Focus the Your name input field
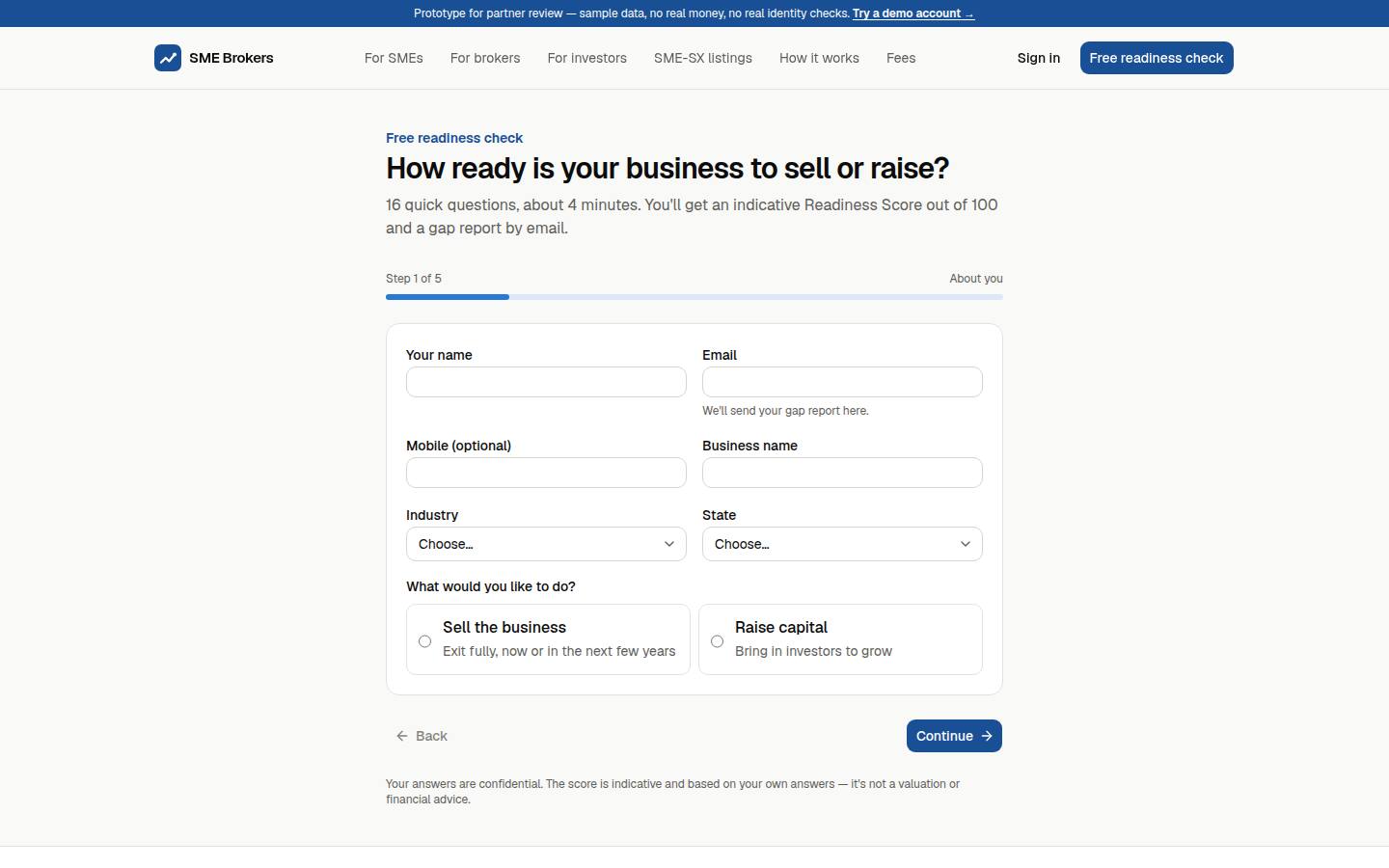This screenshot has height=868, width=1389. coord(546,382)
